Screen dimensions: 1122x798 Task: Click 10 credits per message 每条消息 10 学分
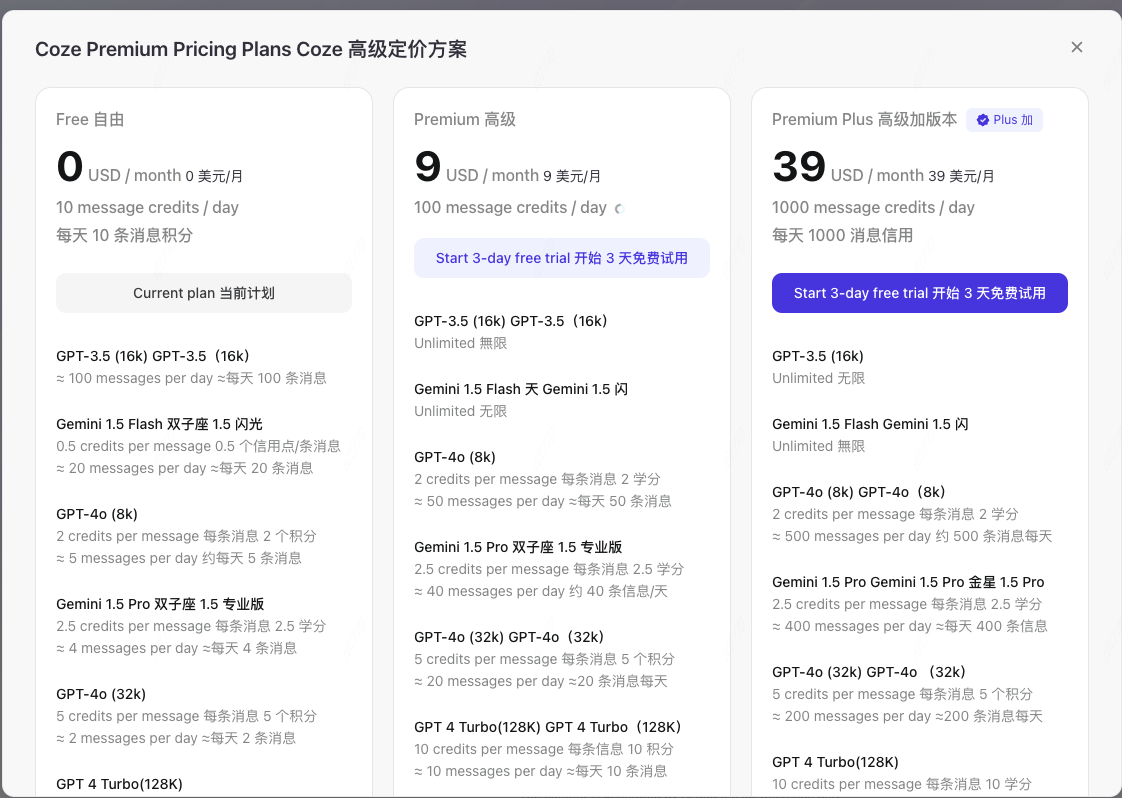(902, 785)
